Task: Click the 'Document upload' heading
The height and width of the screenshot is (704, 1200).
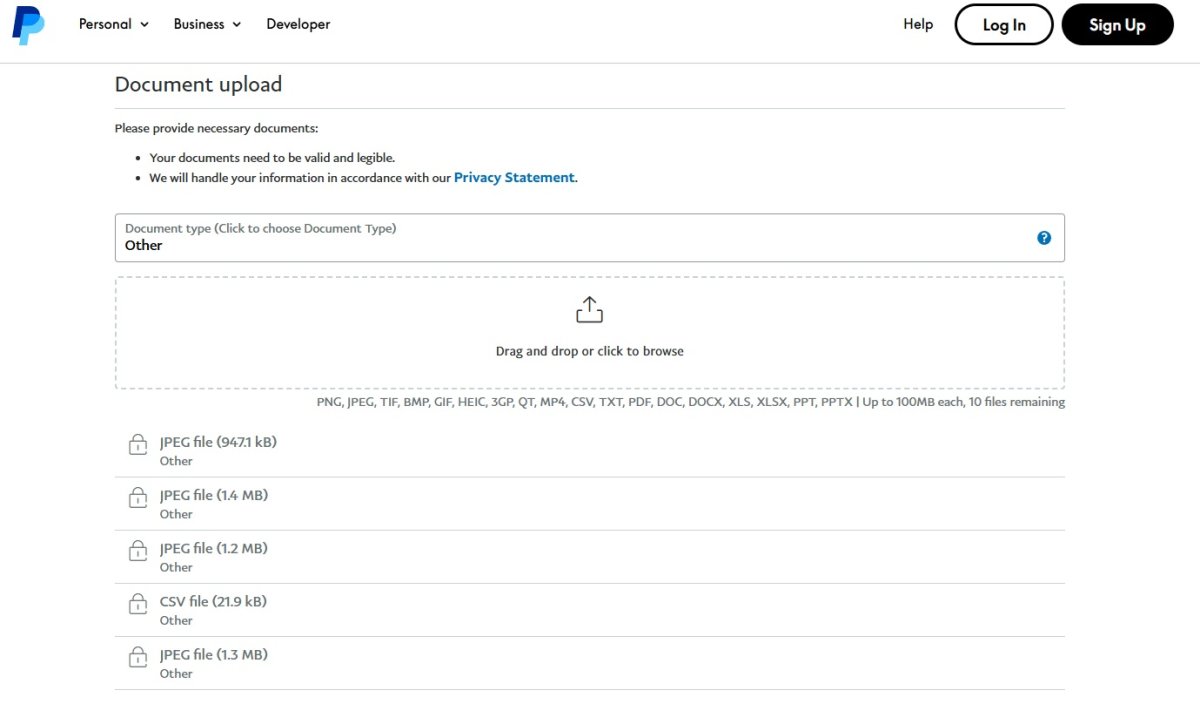Action: point(198,85)
